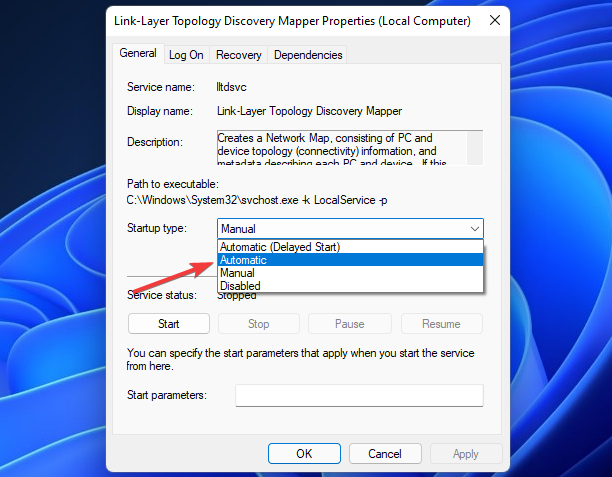Choose Automatic (Delayed Start) option

[x=350, y=247]
